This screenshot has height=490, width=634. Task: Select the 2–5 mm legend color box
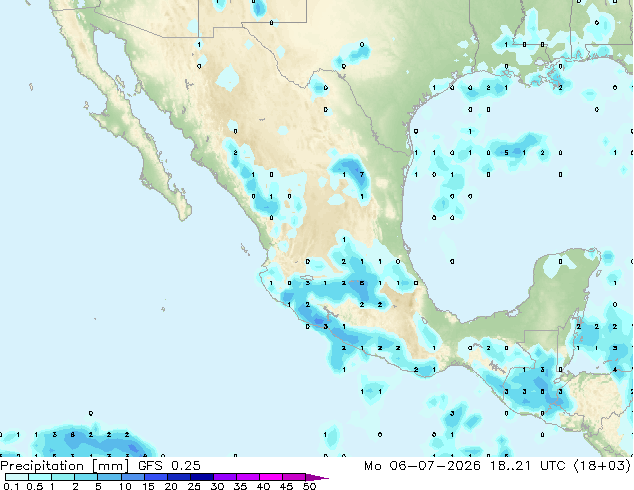[86, 477]
